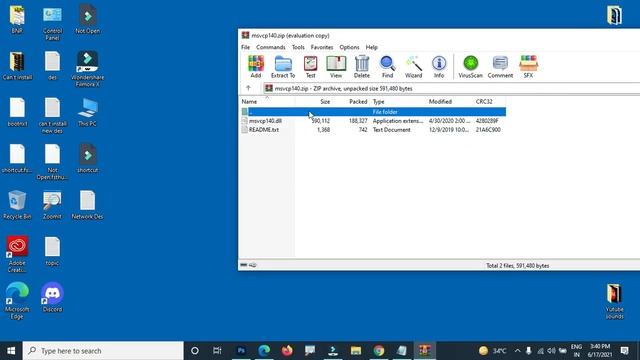Select the topic file on desktop
640x360 pixels.
(x=52, y=252)
